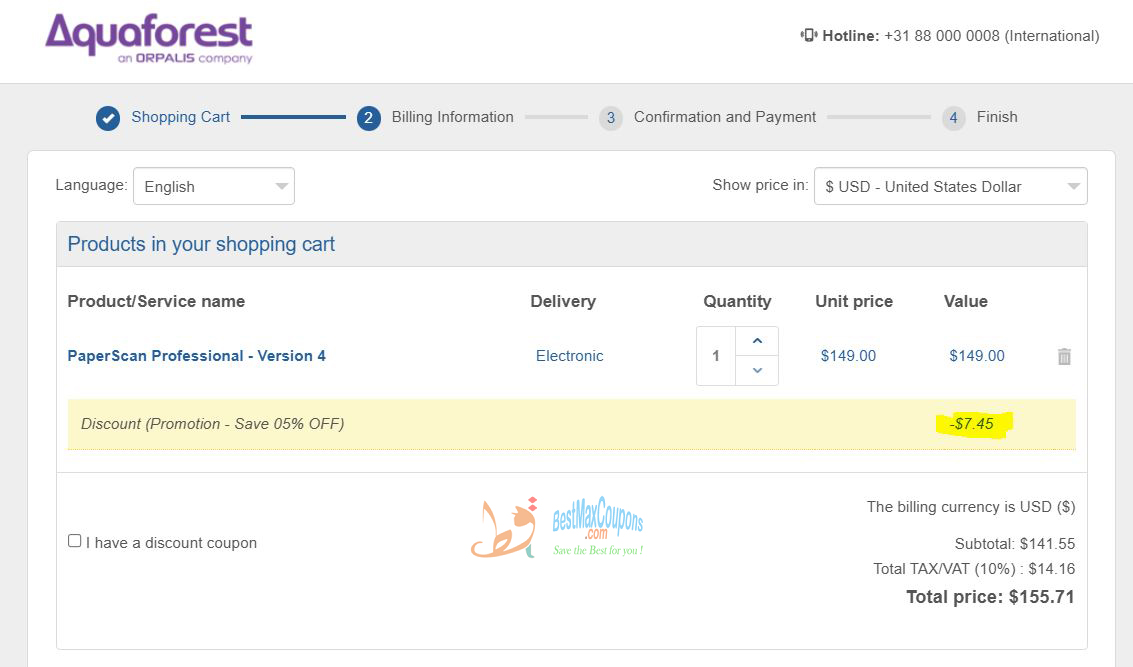Image resolution: width=1133 pixels, height=667 pixels.
Task: Decrease quantity with the down arrow
Action: (757, 371)
